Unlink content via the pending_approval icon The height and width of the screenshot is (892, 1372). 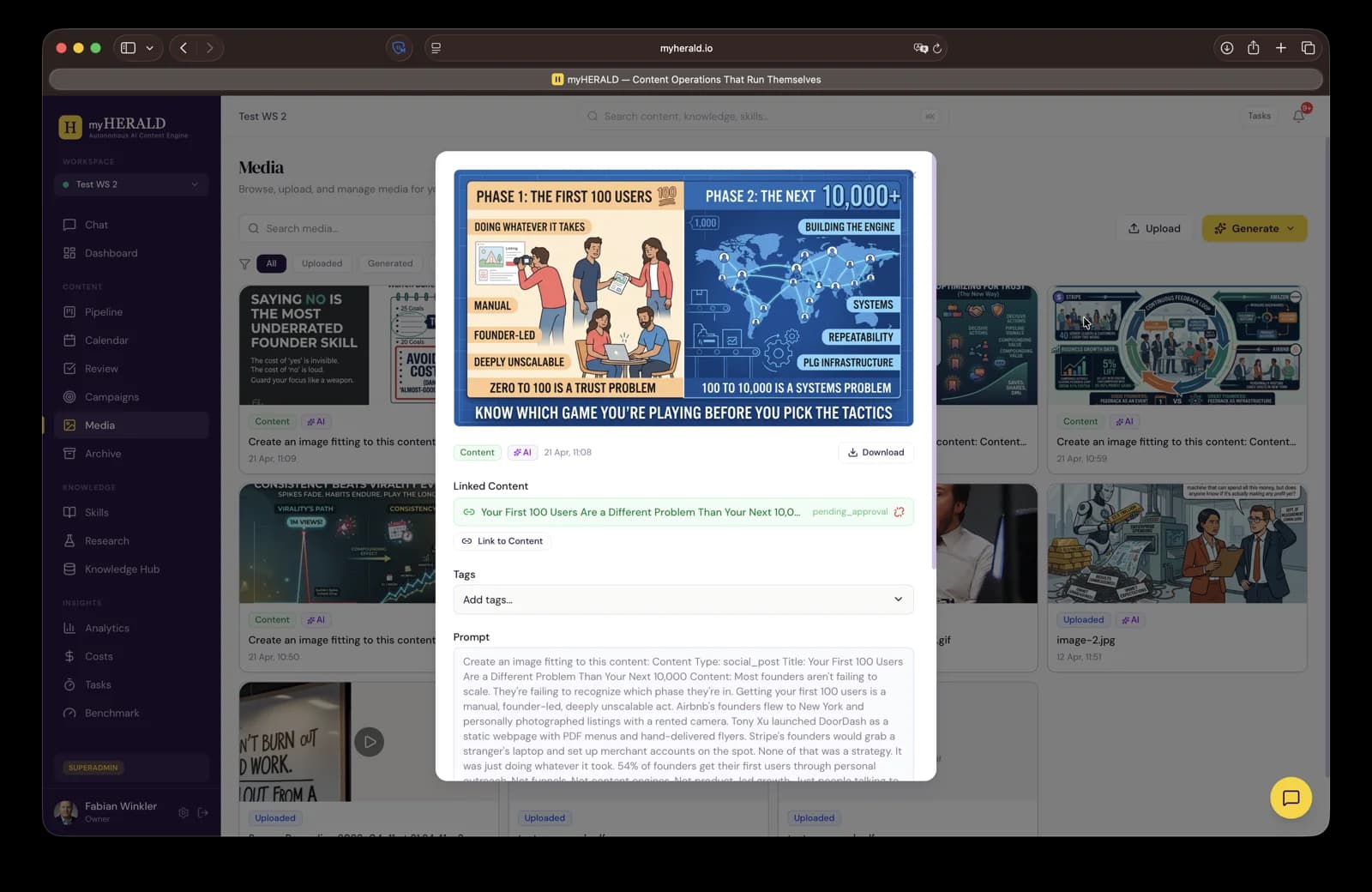click(x=900, y=512)
